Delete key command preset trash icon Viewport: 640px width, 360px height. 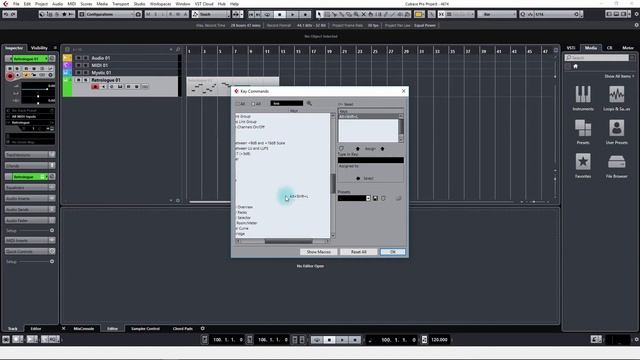click(x=383, y=198)
